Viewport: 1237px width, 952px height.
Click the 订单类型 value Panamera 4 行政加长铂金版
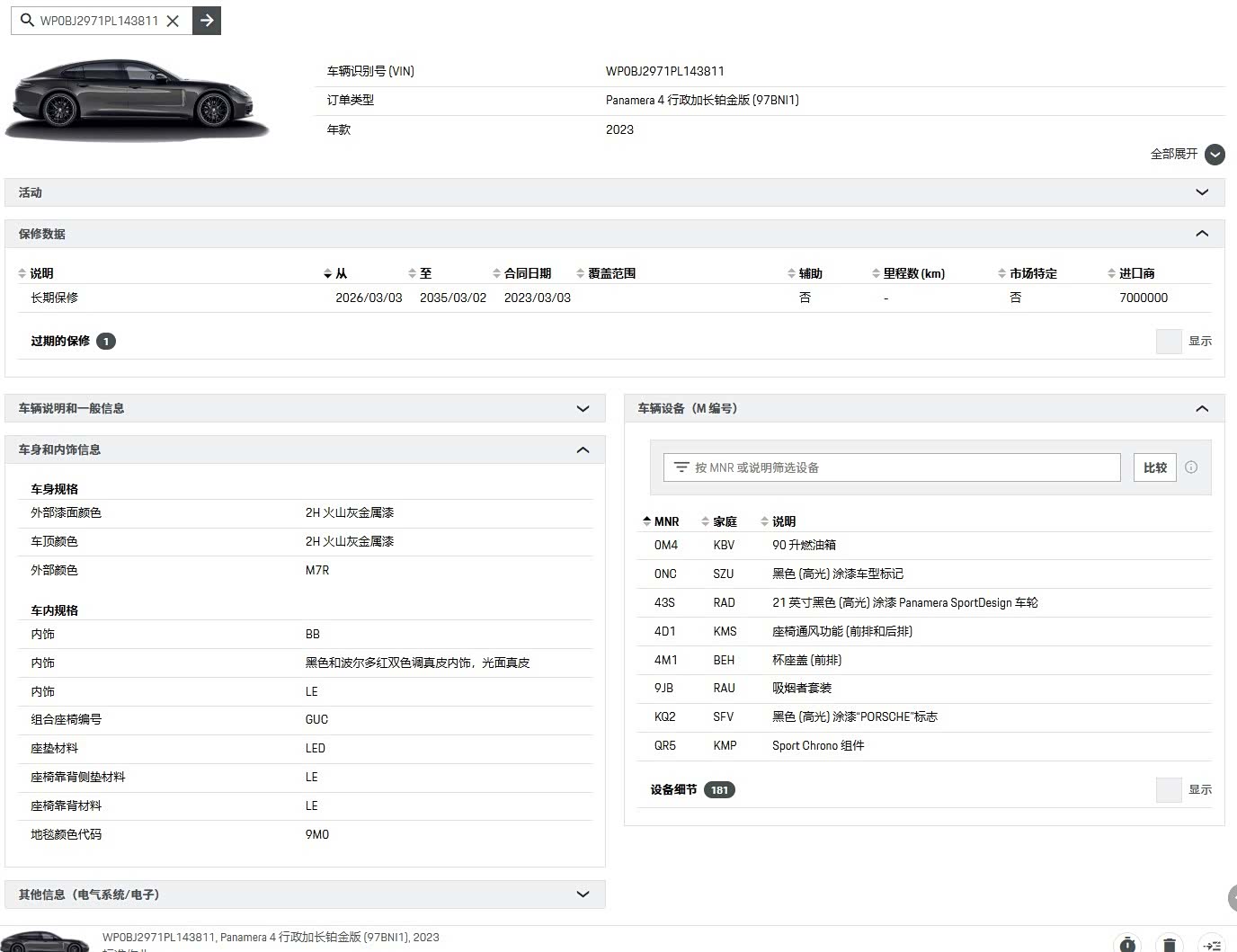[702, 101]
